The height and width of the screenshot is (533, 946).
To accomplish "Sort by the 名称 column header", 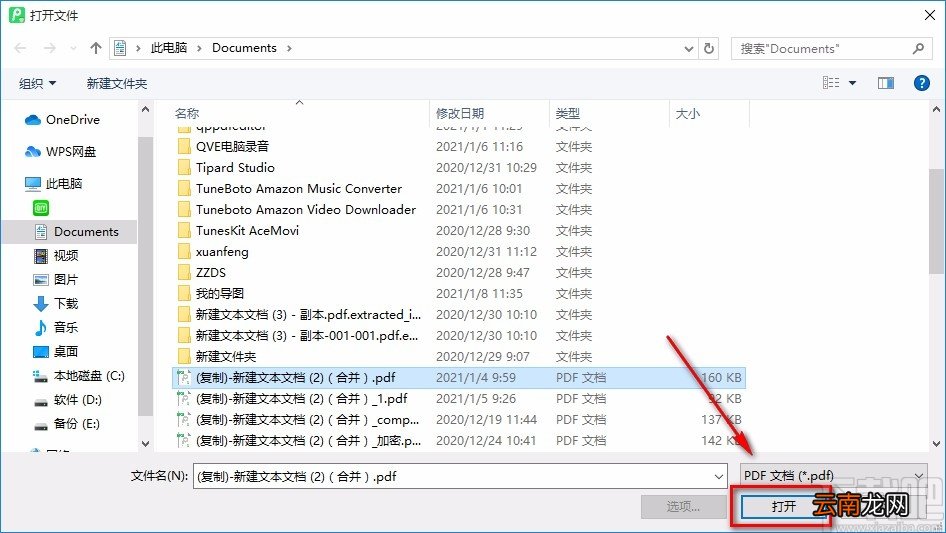I will click(x=300, y=113).
